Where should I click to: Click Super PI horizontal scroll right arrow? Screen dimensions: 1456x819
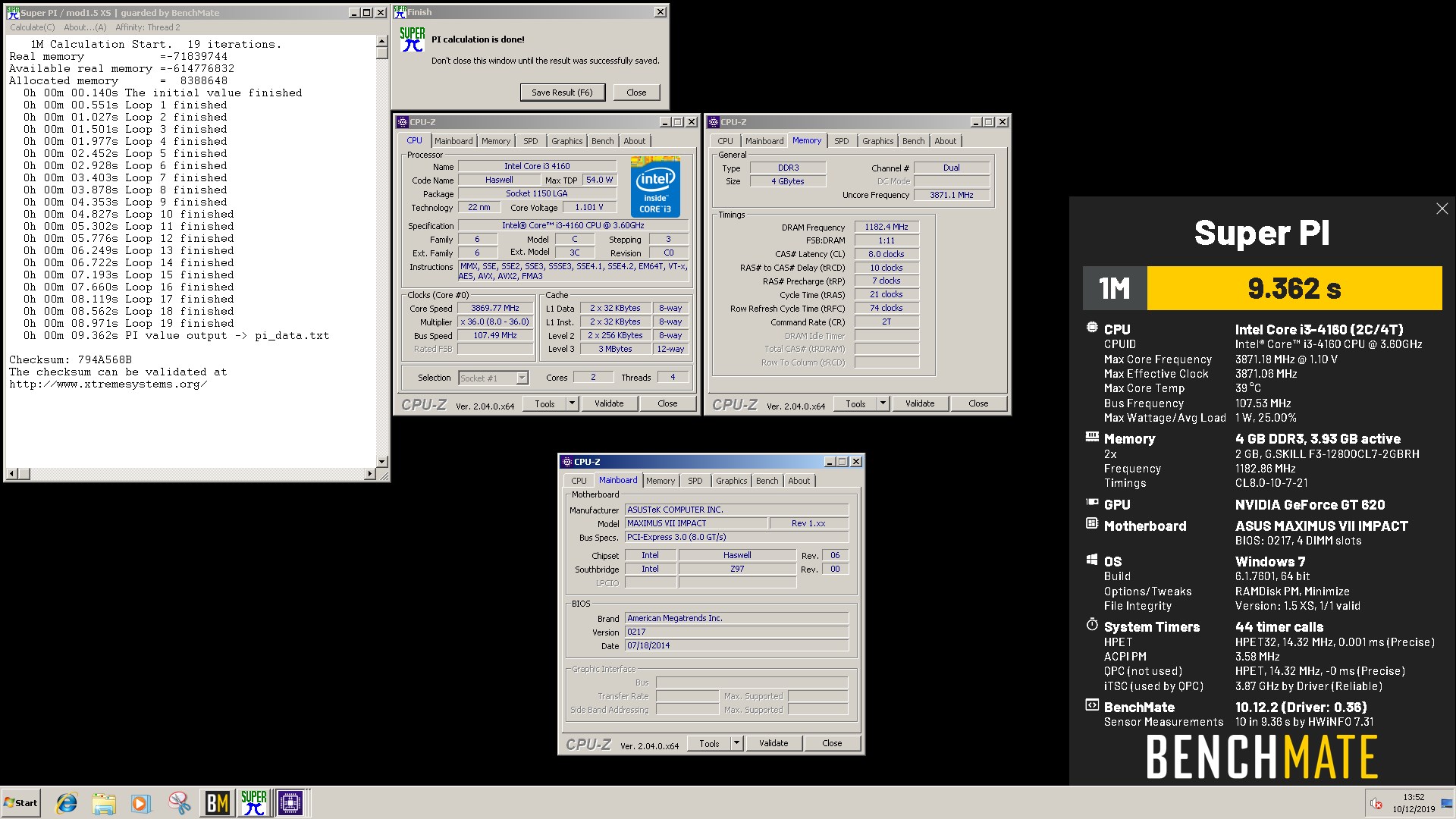click(370, 474)
